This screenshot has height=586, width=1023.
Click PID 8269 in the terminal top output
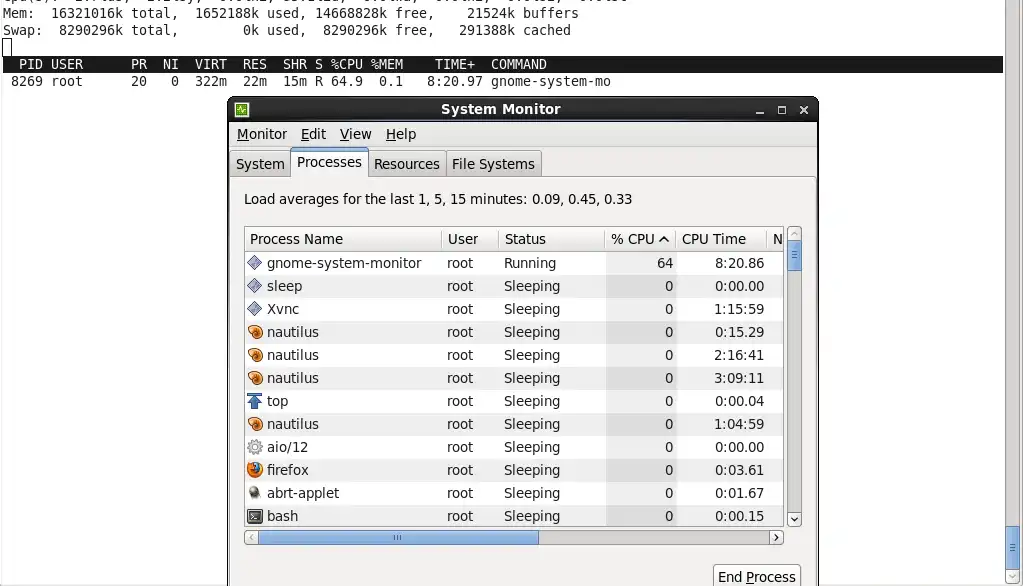coord(27,82)
